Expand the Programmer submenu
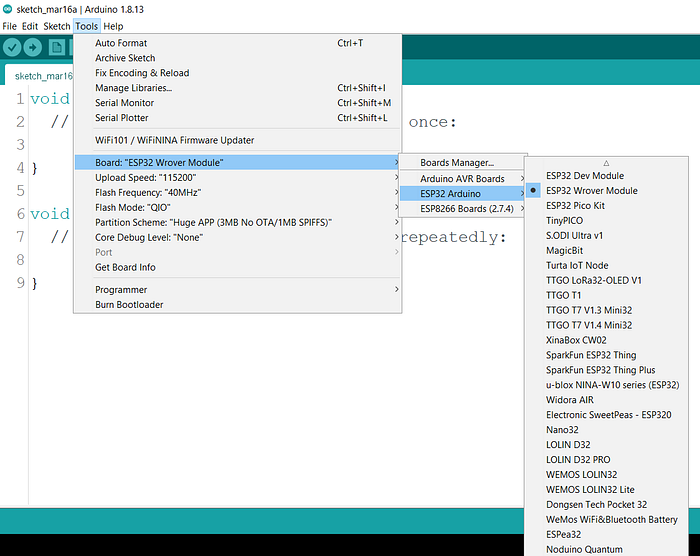700x556 pixels. 238,290
